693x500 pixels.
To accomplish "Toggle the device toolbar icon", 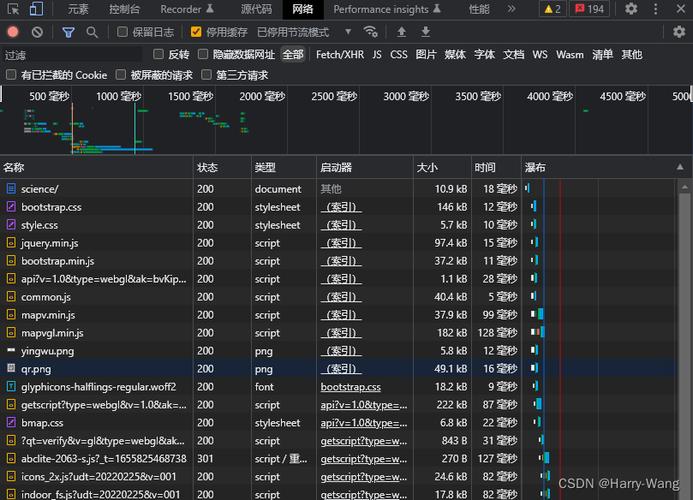I will pyautogui.click(x=36, y=9).
